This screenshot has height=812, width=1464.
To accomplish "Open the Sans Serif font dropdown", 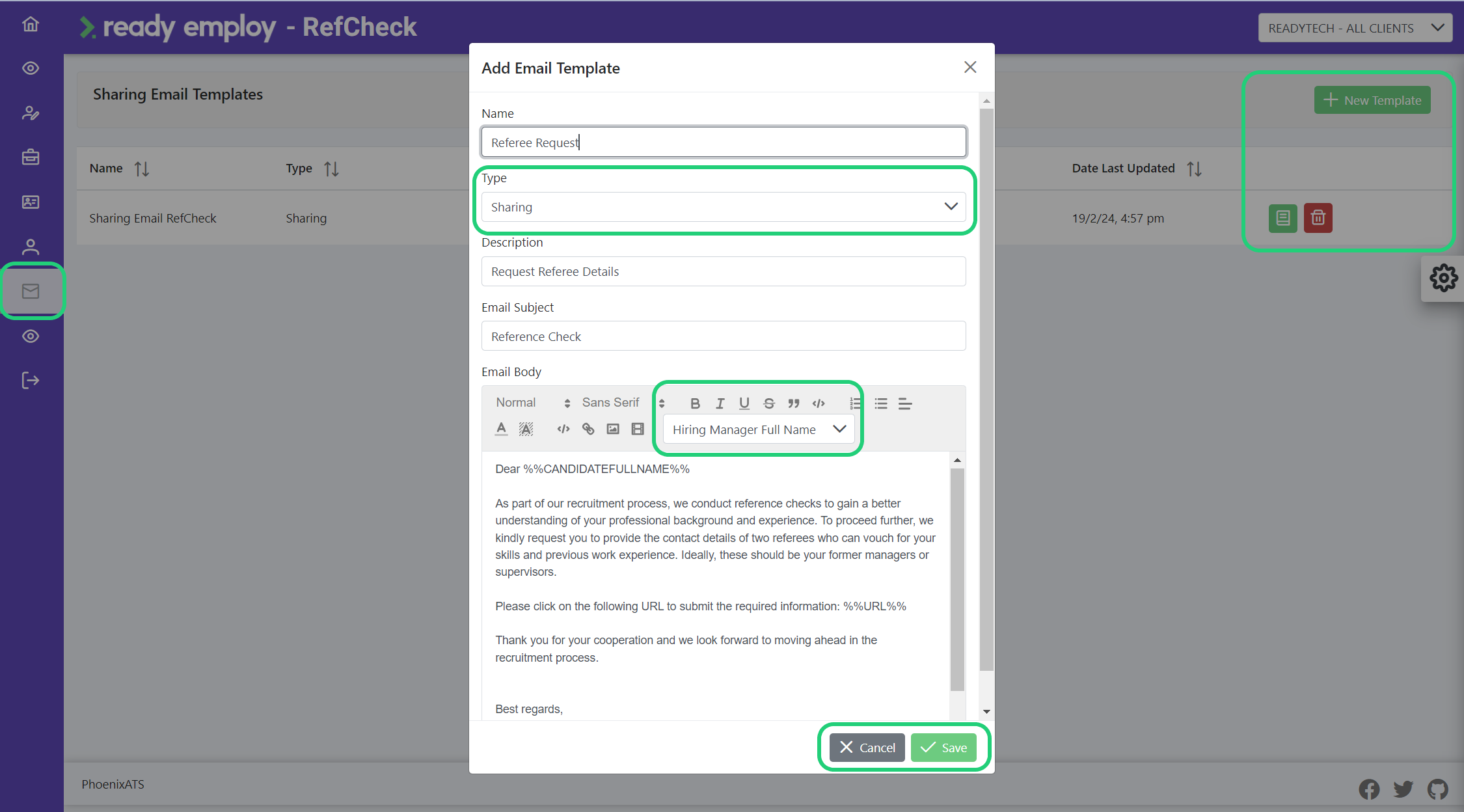I will [x=623, y=403].
